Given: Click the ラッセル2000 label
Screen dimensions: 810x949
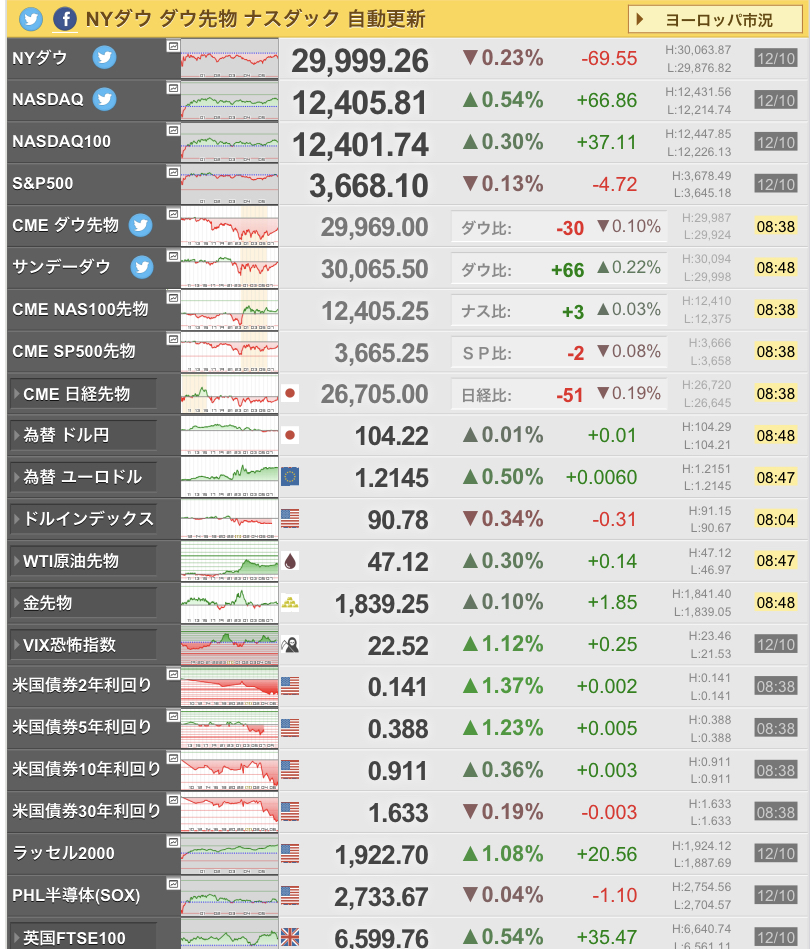Looking at the screenshot, I should click(63, 853).
